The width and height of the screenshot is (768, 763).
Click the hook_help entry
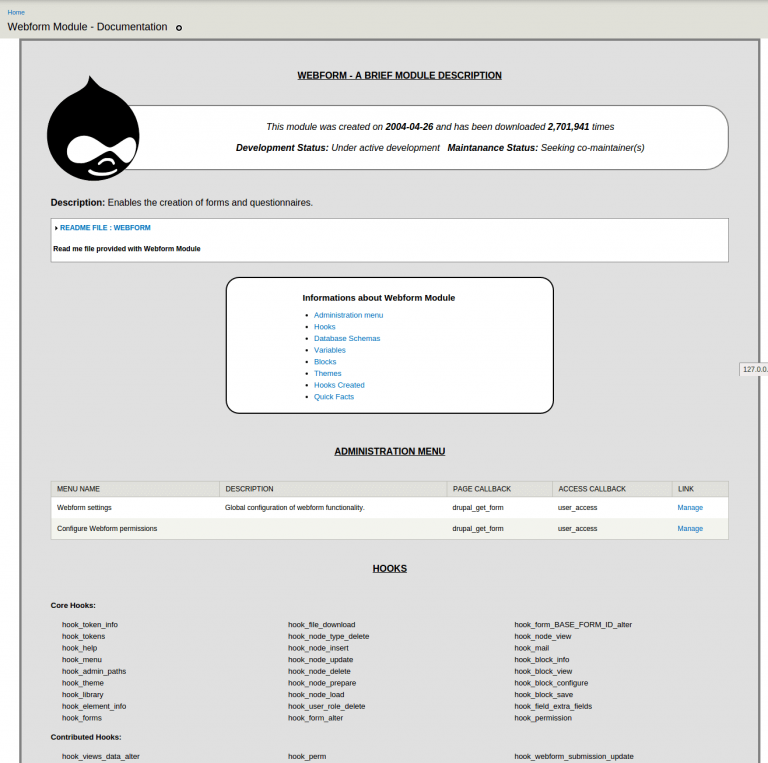[79, 648]
